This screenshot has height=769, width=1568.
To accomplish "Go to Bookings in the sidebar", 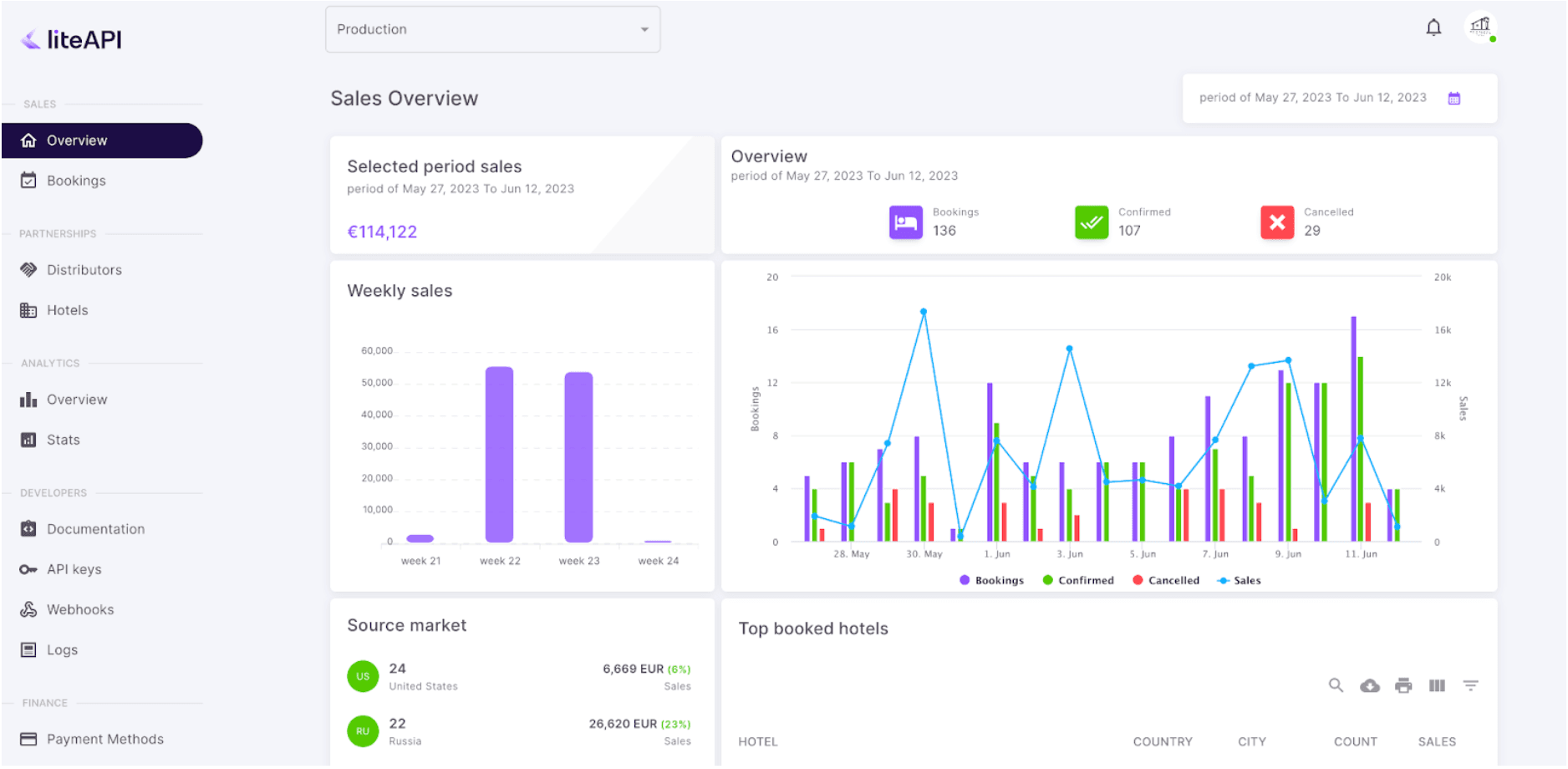I will (76, 181).
